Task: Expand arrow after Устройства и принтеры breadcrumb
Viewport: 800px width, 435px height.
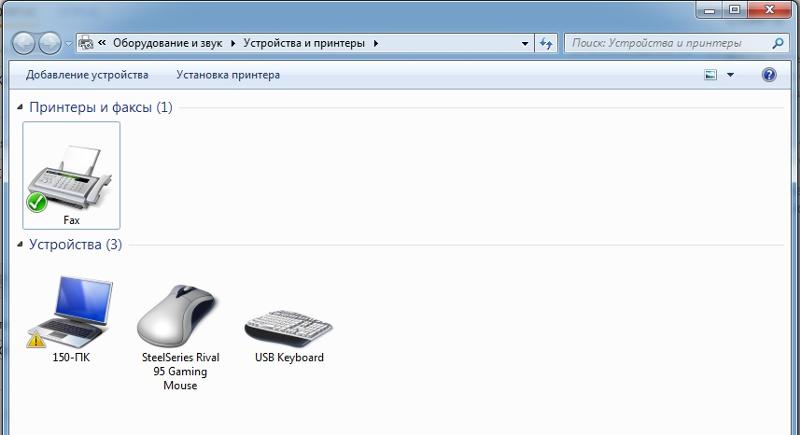Action: 376,43
